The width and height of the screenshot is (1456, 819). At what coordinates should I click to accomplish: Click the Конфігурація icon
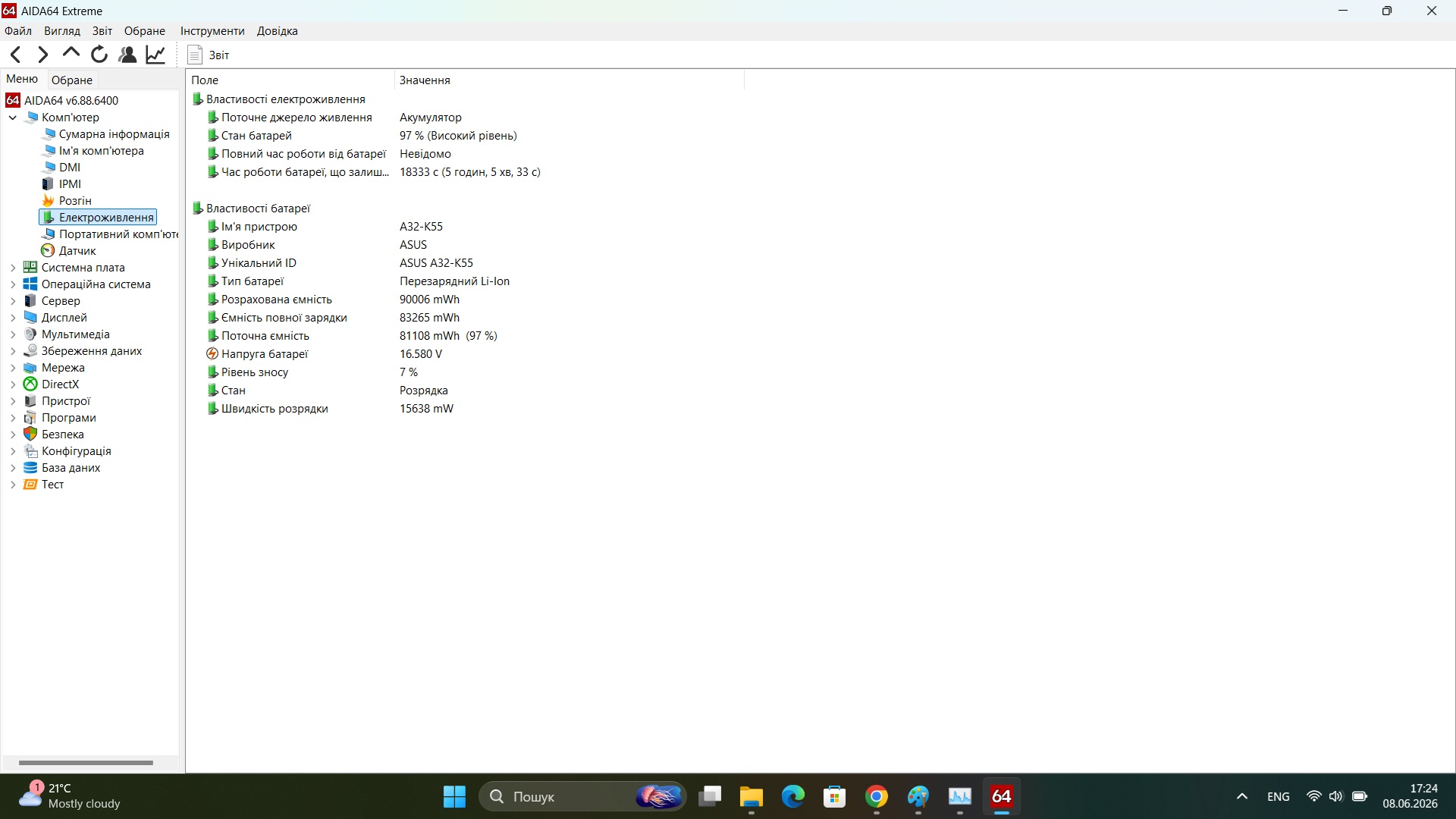[x=30, y=451]
